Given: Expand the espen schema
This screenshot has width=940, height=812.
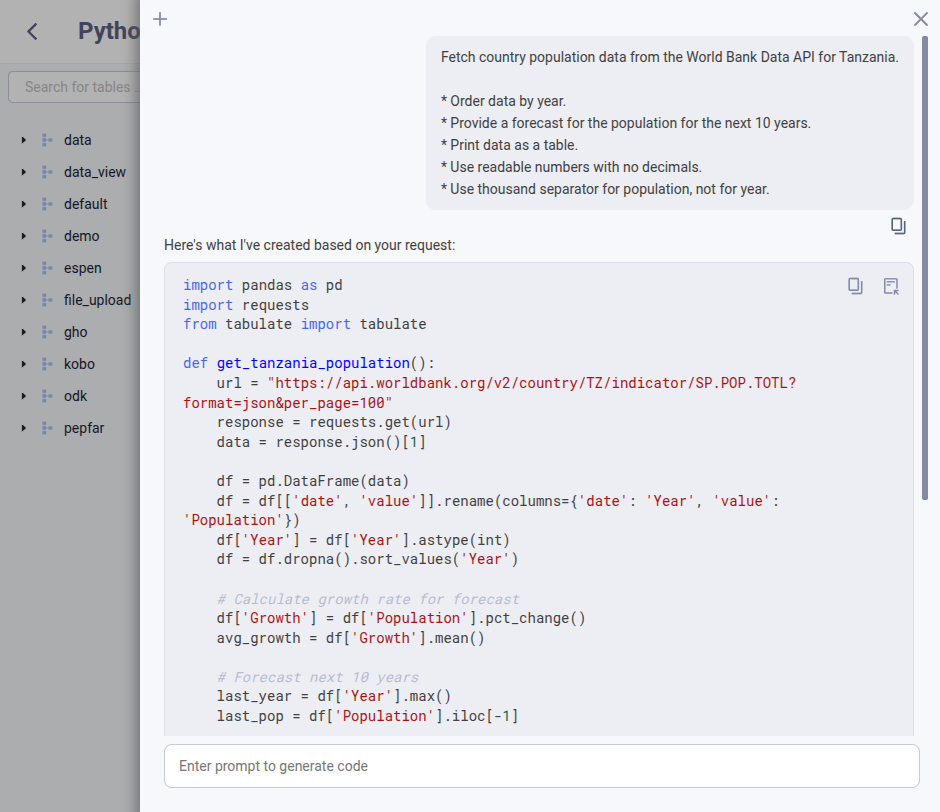Looking at the screenshot, I should (x=23, y=268).
